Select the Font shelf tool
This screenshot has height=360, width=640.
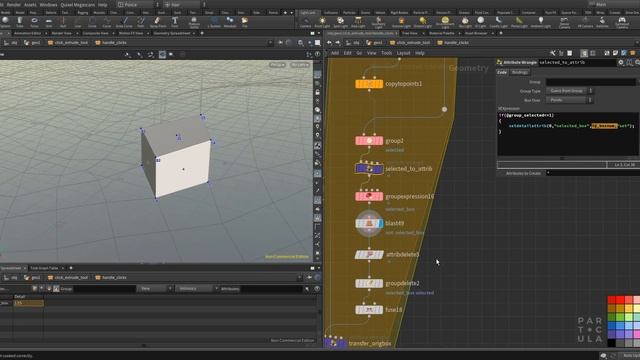tap(175, 22)
